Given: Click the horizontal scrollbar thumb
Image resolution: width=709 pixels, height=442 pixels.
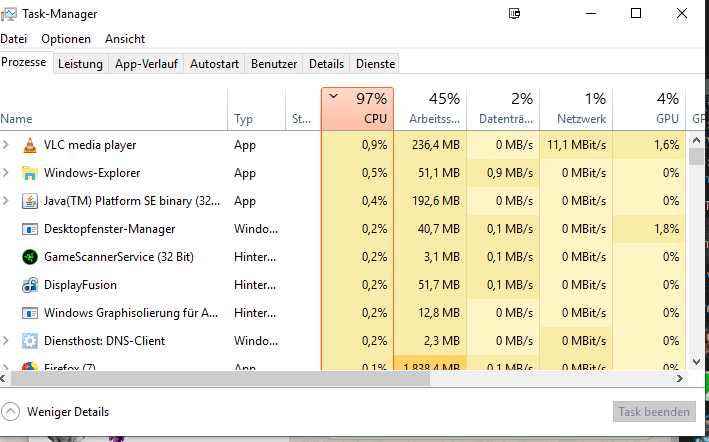Looking at the screenshot, I should coord(220,379).
